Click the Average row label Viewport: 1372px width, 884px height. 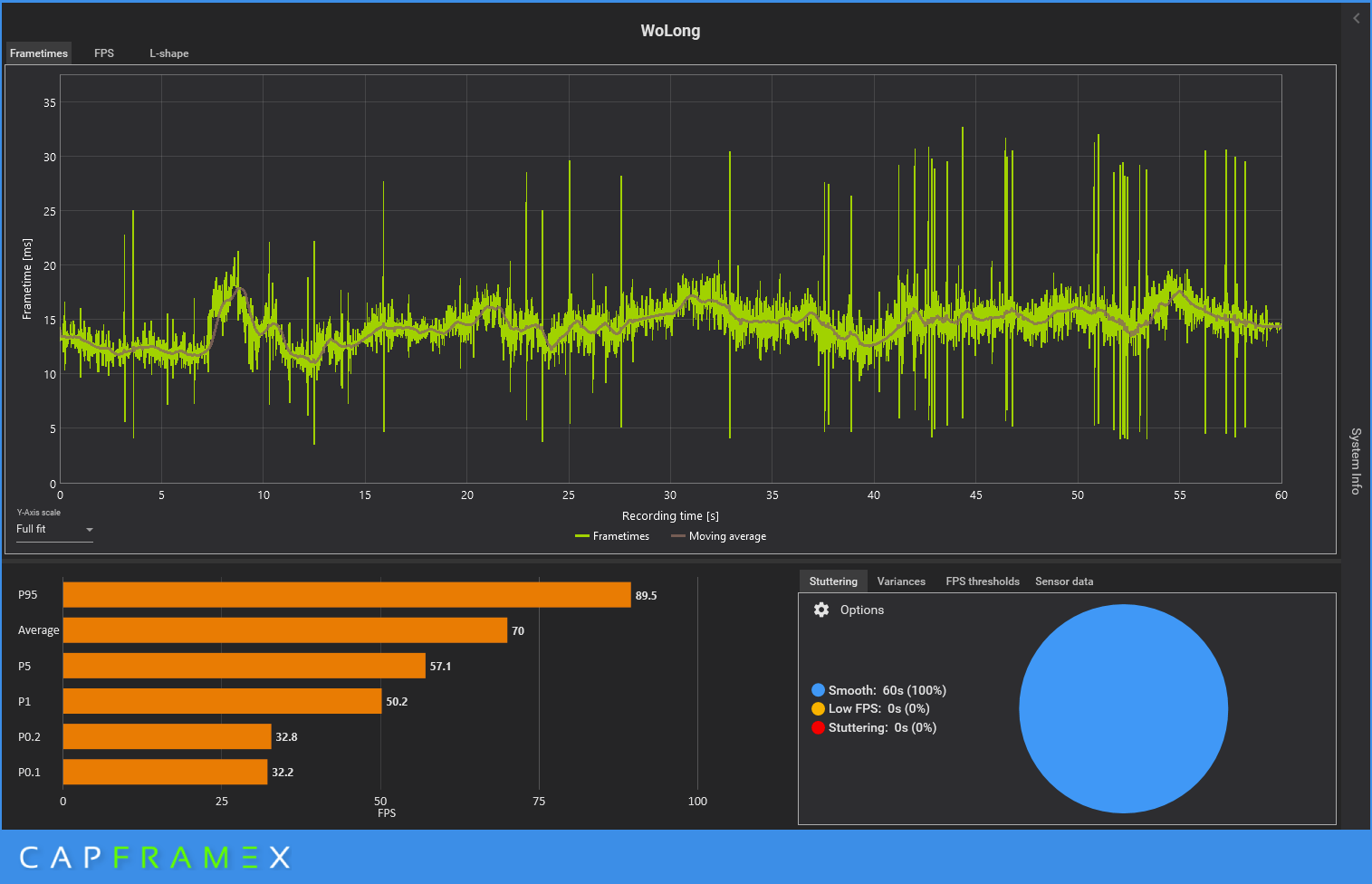[x=39, y=630]
